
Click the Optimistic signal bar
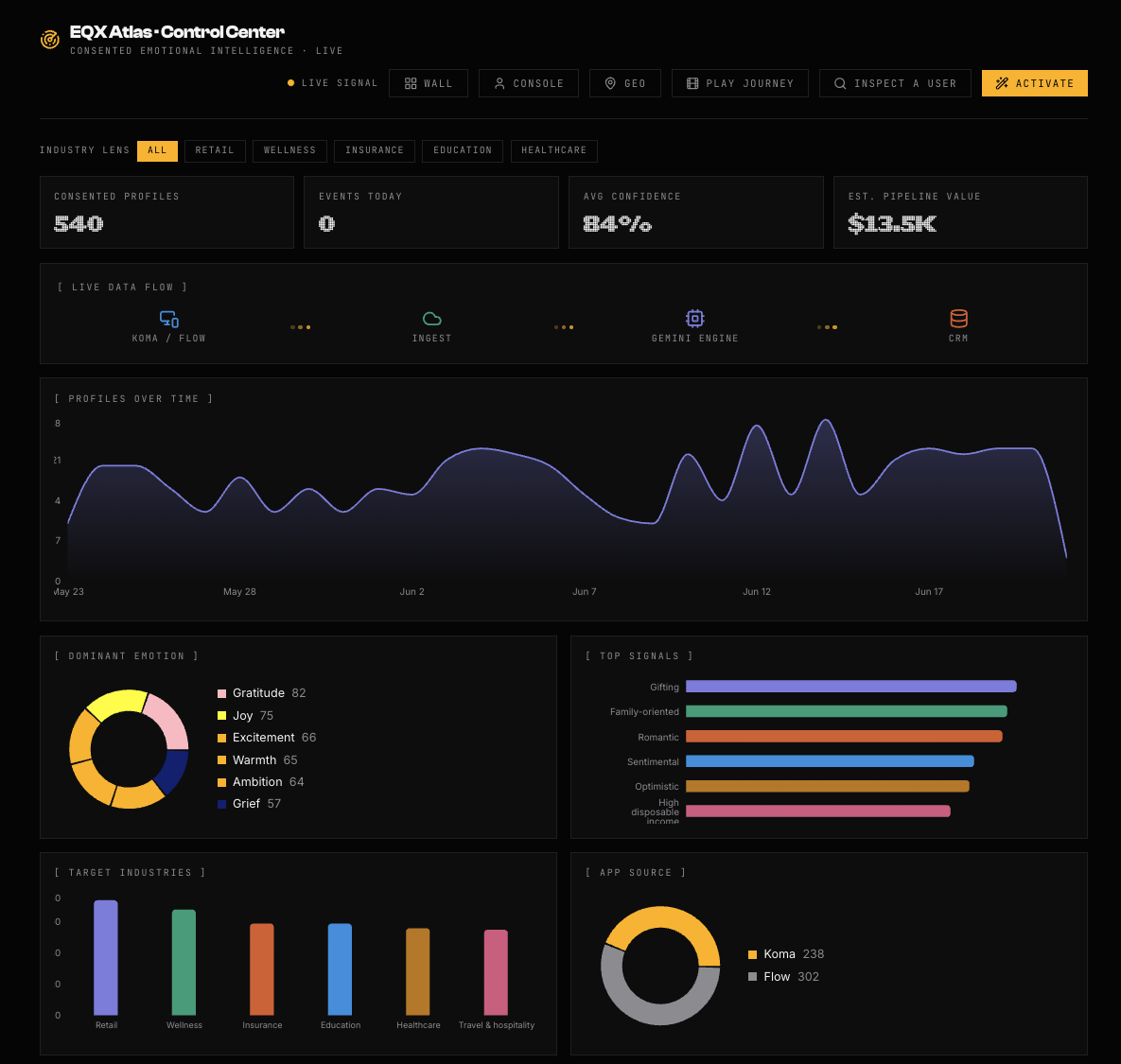[x=827, y=786]
